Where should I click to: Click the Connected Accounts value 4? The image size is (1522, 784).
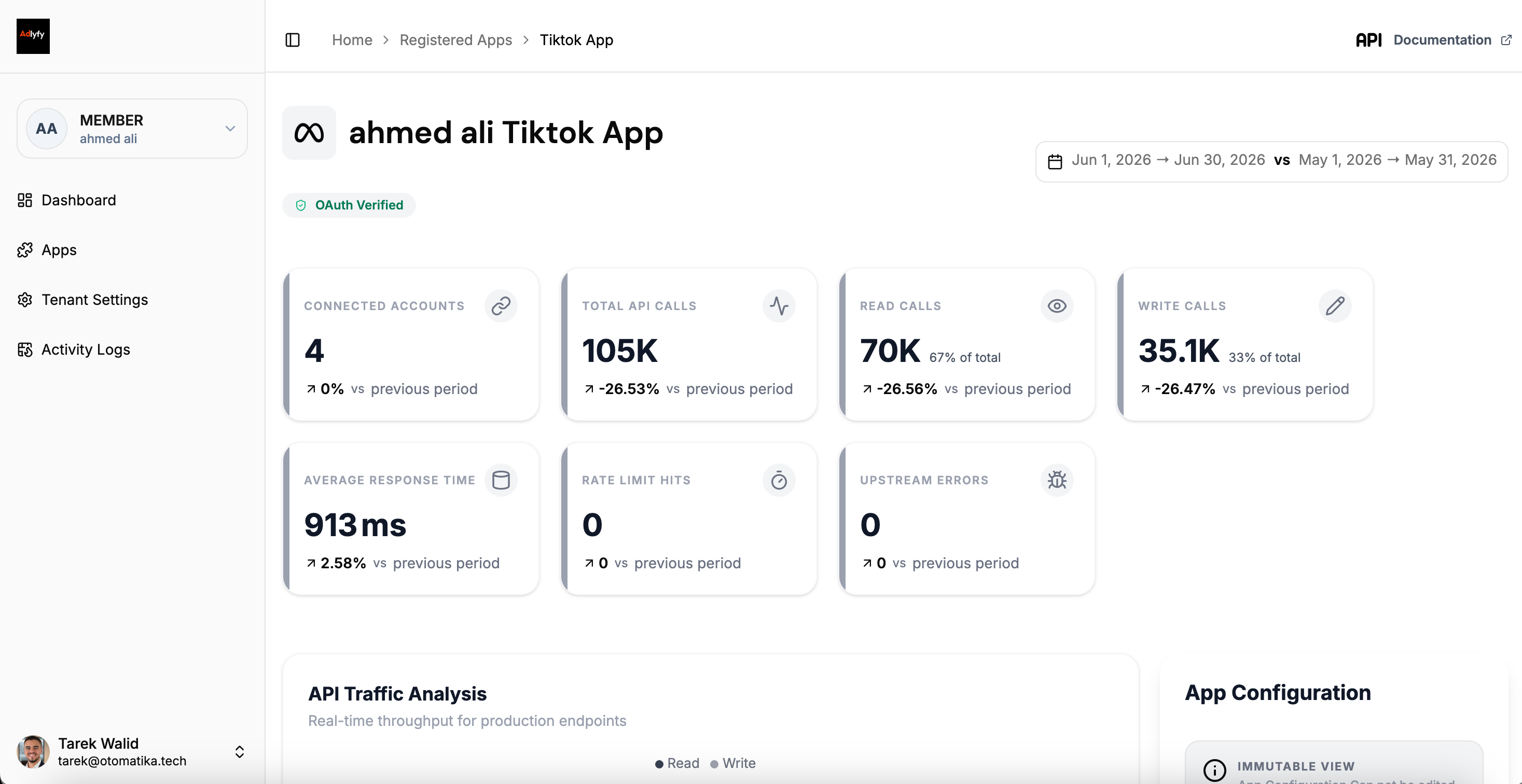click(x=314, y=351)
